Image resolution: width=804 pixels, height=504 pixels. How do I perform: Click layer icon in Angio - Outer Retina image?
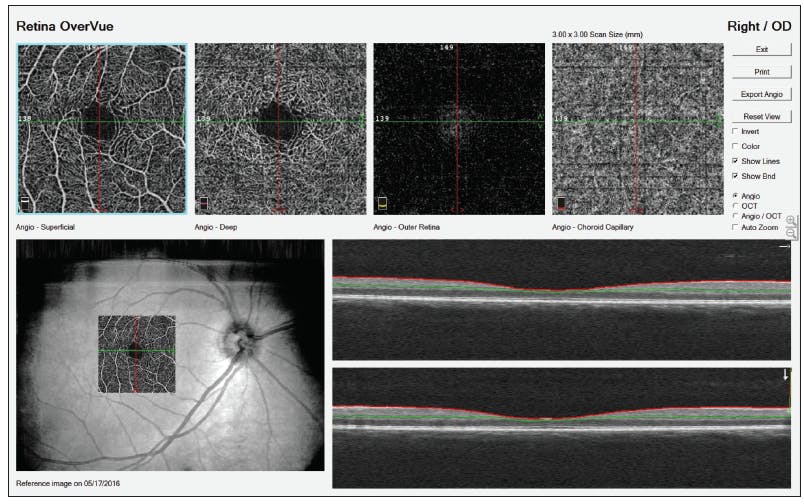point(382,204)
